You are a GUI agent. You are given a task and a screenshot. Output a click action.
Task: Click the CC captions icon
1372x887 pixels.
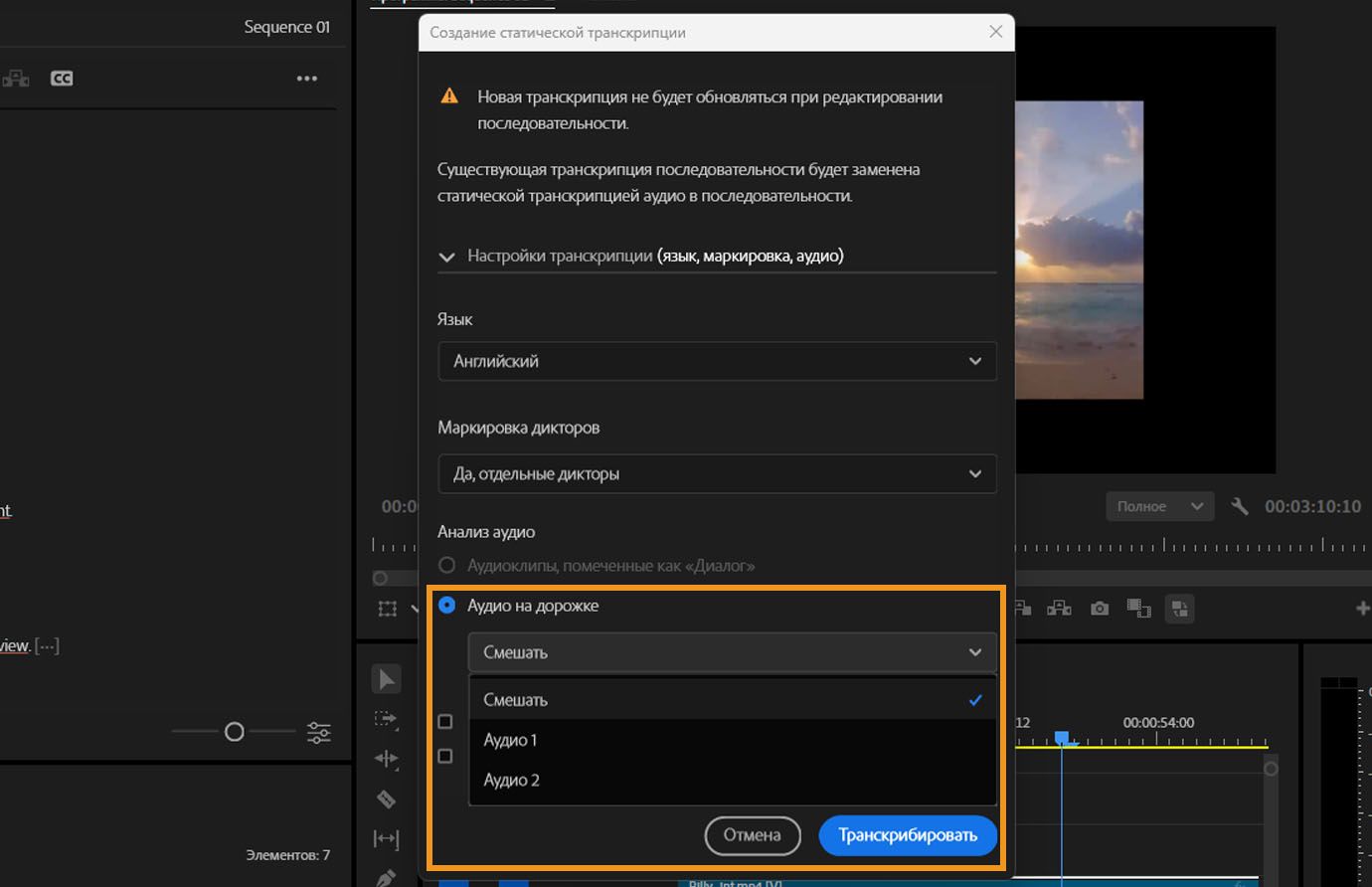coord(62,79)
